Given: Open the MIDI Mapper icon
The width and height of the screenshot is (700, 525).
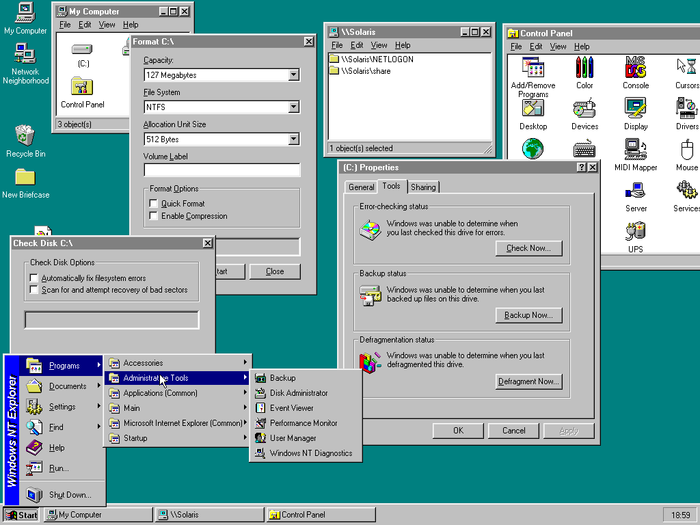Looking at the screenshot, I should 635,150.
